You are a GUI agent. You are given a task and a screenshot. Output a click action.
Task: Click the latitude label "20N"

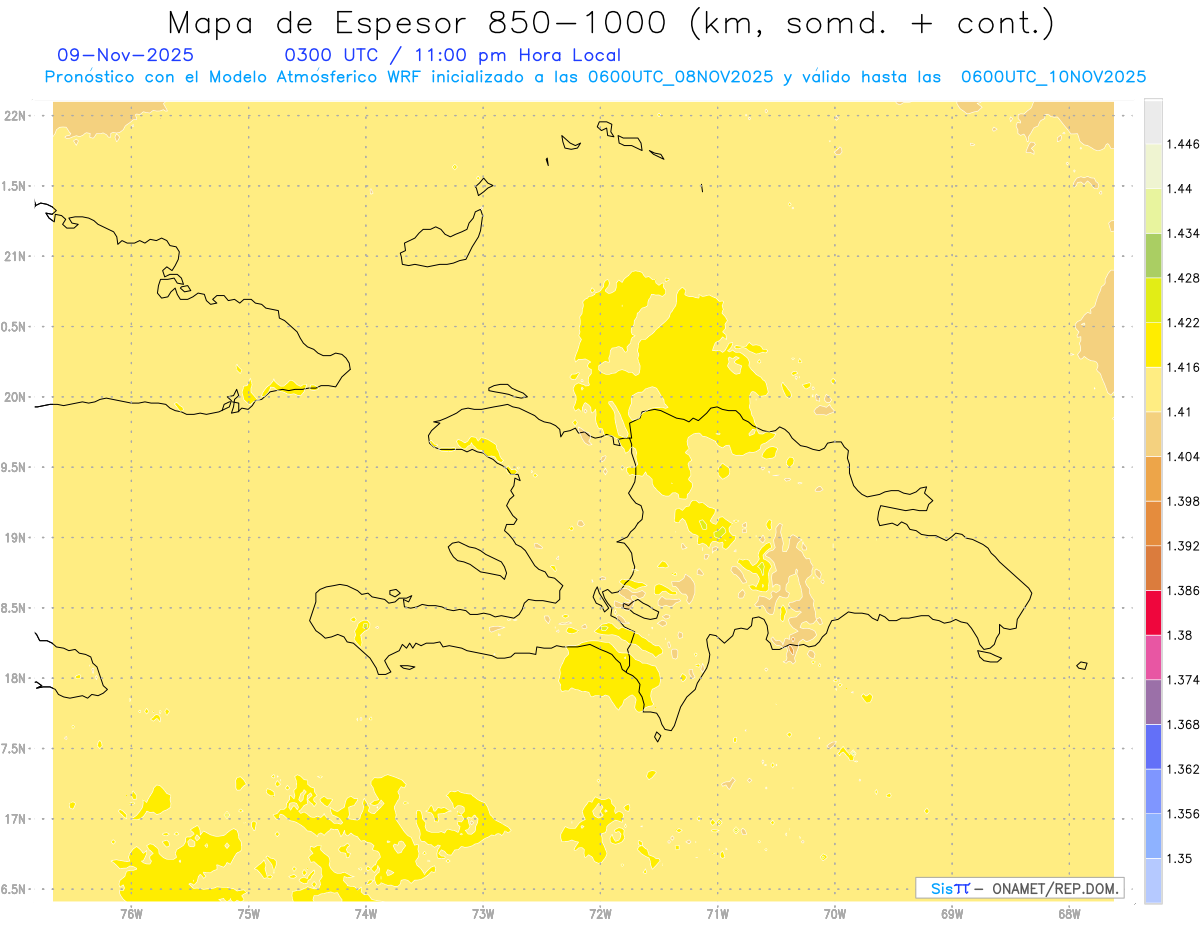tap(15, 397)
